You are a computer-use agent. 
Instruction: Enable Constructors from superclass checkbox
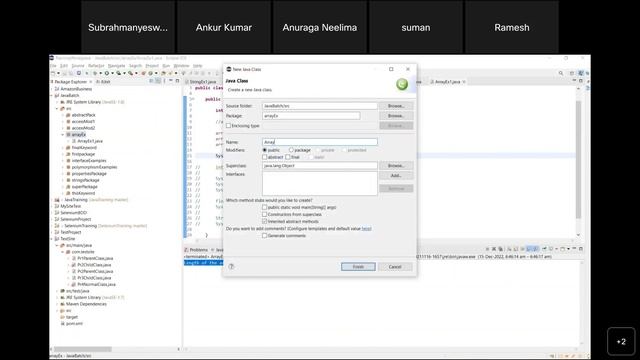click(264, 214)
